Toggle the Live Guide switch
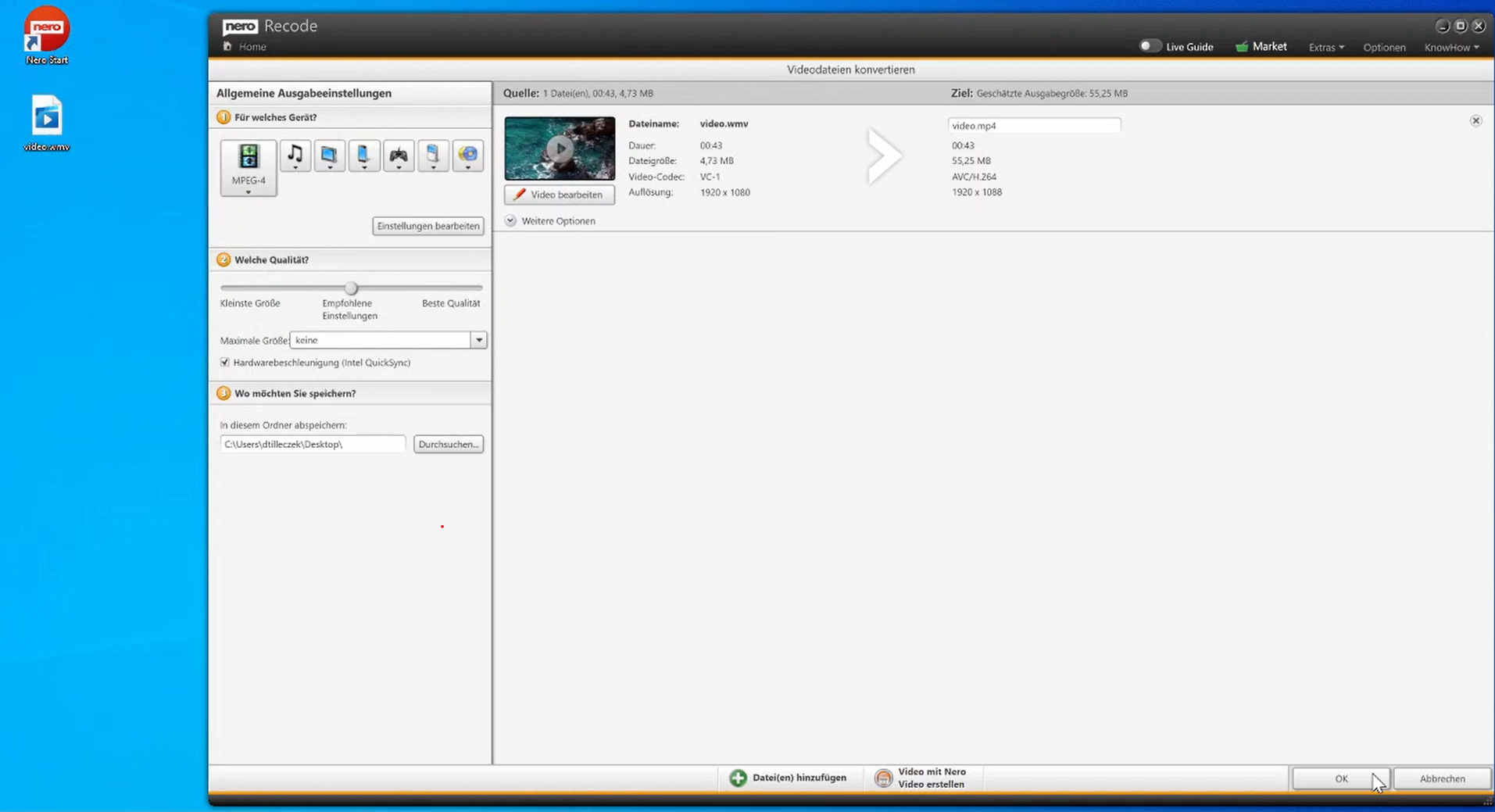1495x812 pixels. tap(1150, 46)
